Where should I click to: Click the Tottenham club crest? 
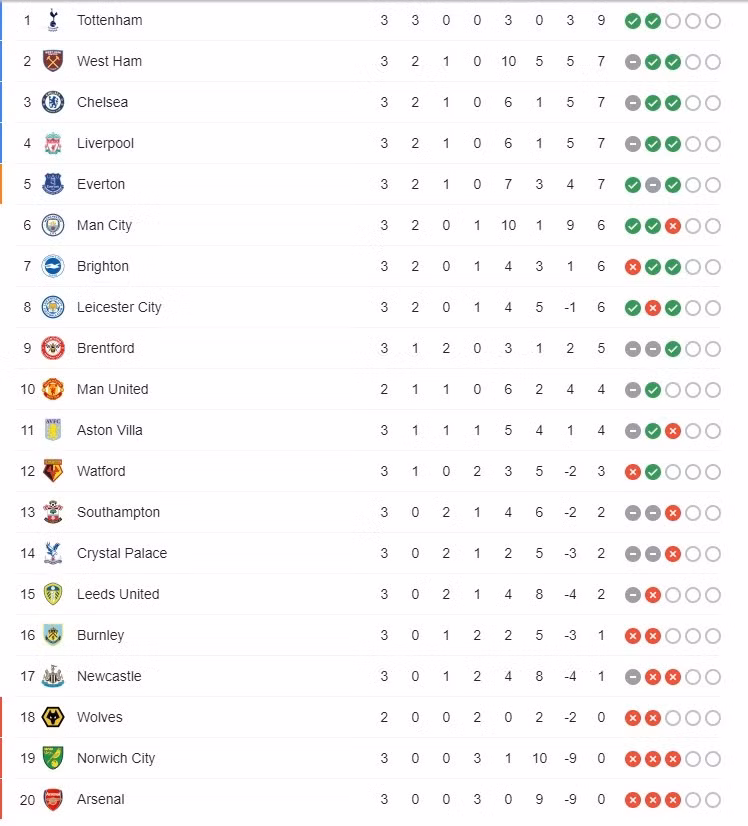coord(52,20)
